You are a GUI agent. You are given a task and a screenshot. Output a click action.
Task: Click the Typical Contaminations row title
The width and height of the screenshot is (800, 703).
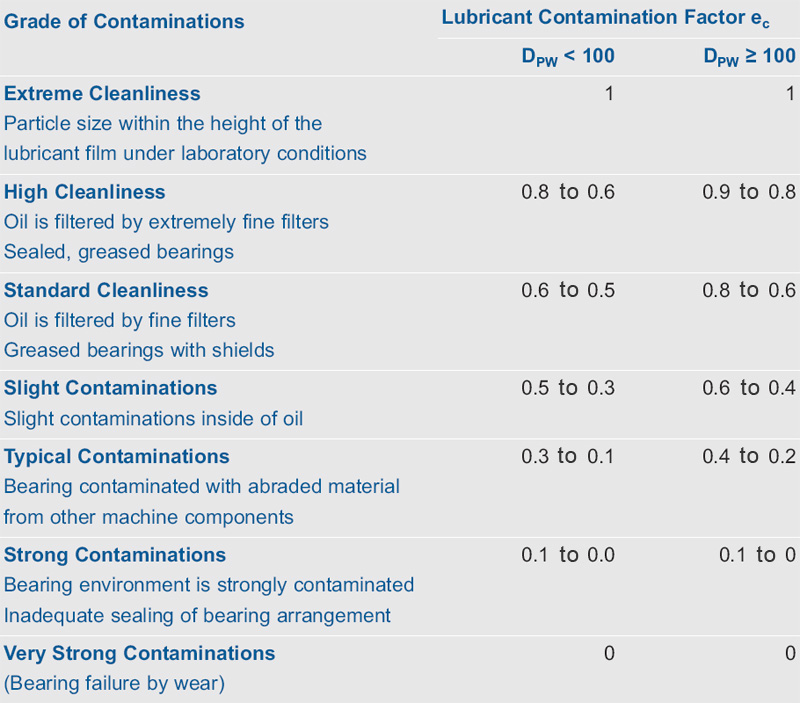(x=116, y=457)
